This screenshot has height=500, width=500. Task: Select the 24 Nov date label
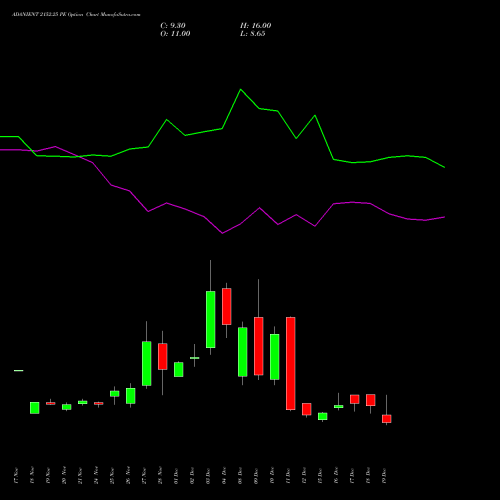click(96, 476)
